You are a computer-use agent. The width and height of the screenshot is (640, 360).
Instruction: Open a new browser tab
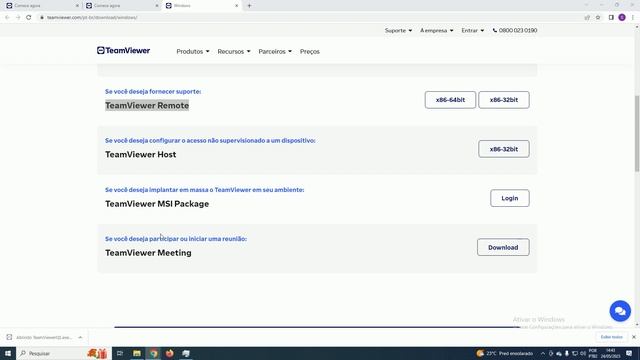tap(249, 6)
